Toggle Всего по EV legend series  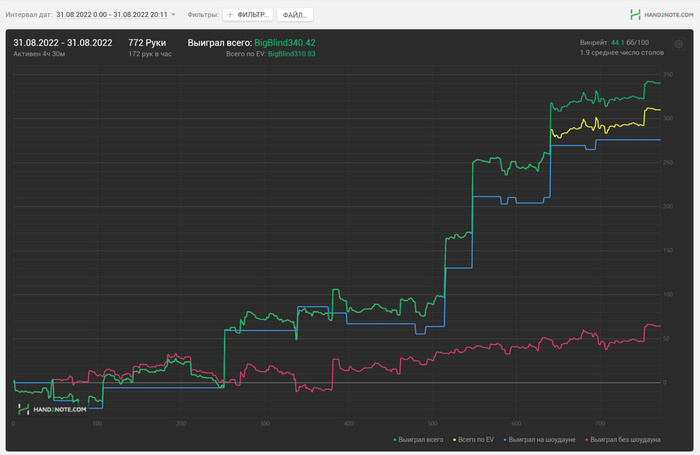click(x=473, y=440)
